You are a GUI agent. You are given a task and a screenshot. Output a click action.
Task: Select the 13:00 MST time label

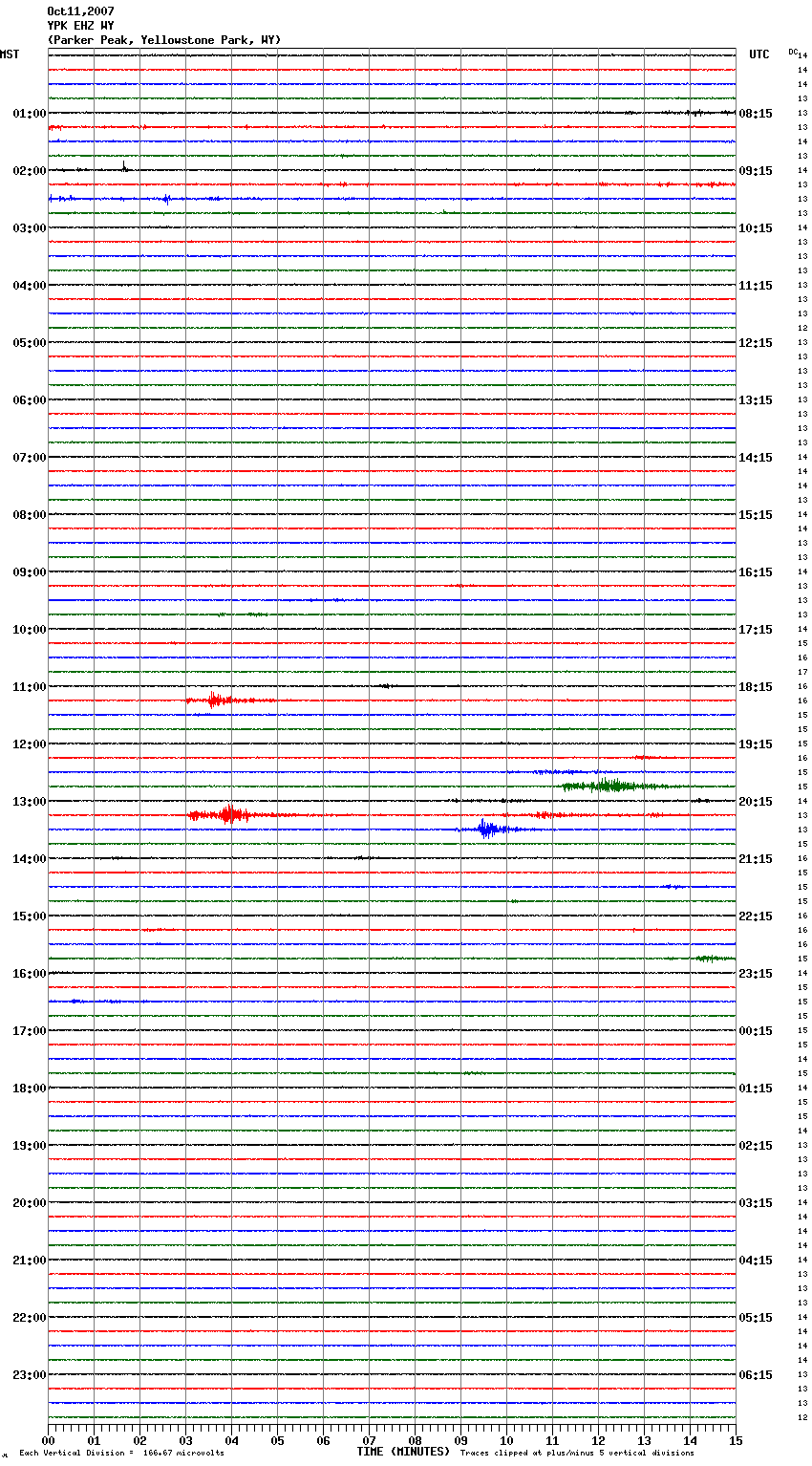(x=30, y=802)
